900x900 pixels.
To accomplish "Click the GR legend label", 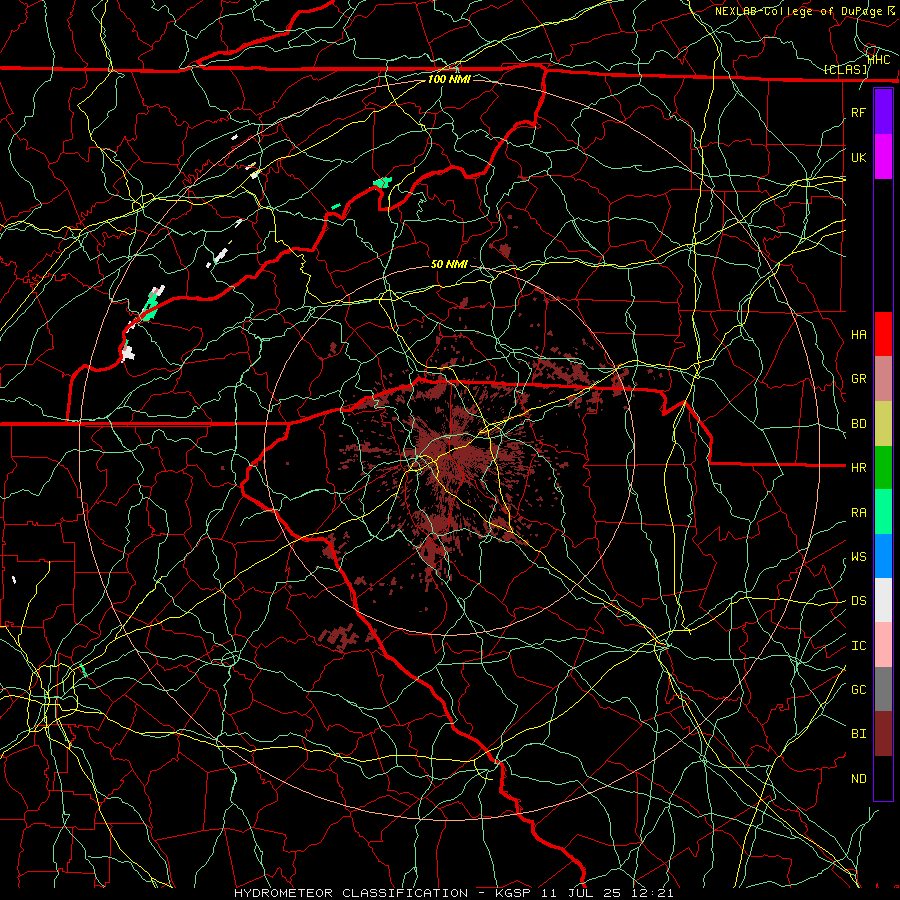I will 858,379.
